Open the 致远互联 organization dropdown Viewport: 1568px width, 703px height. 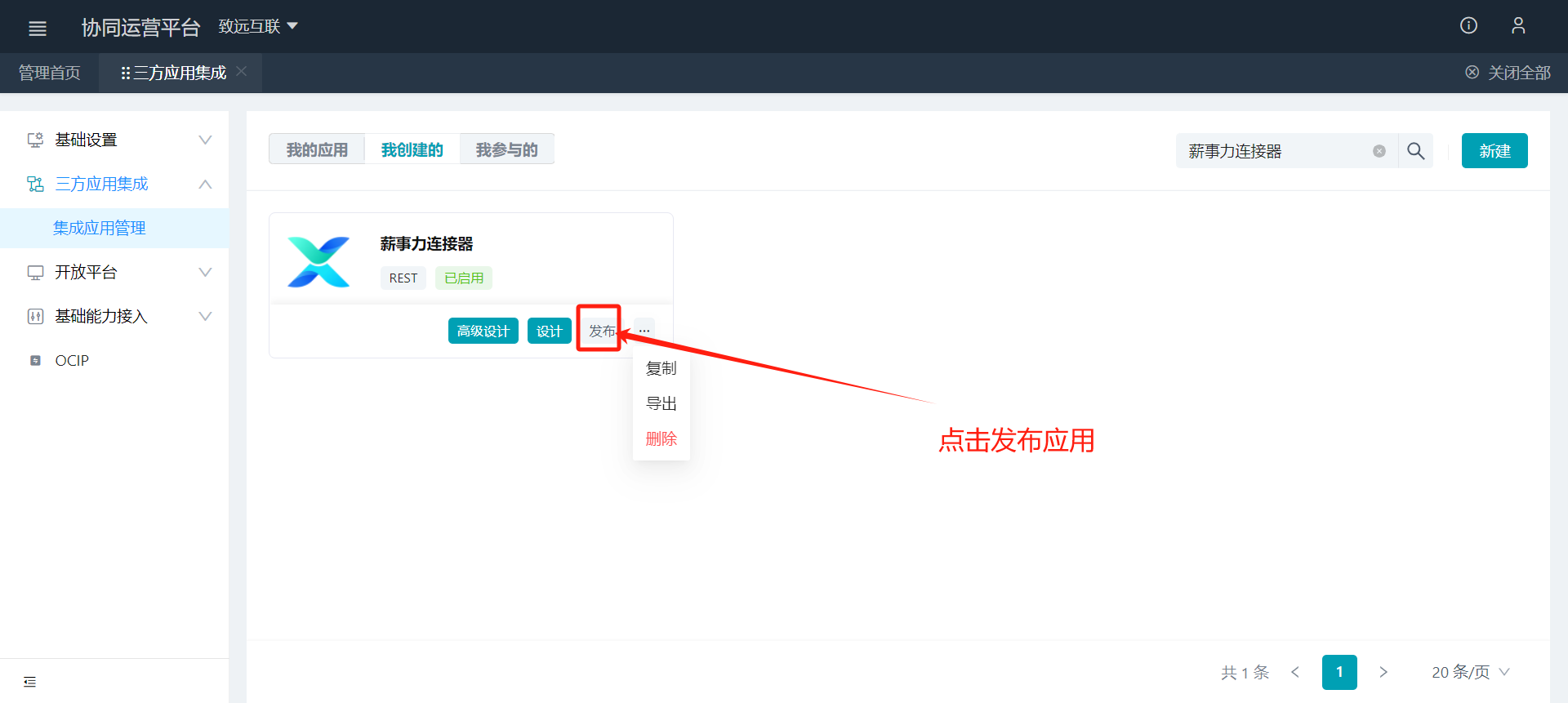pos(258,27)
